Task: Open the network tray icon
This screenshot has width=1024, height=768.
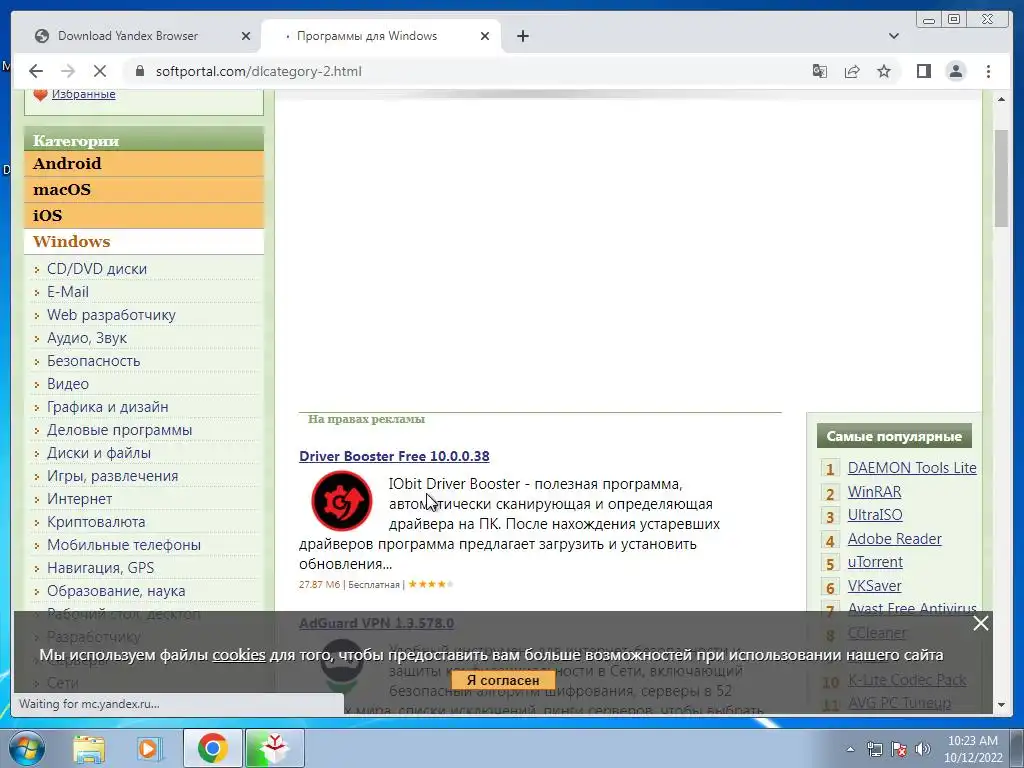Action: tap(874, 749)
